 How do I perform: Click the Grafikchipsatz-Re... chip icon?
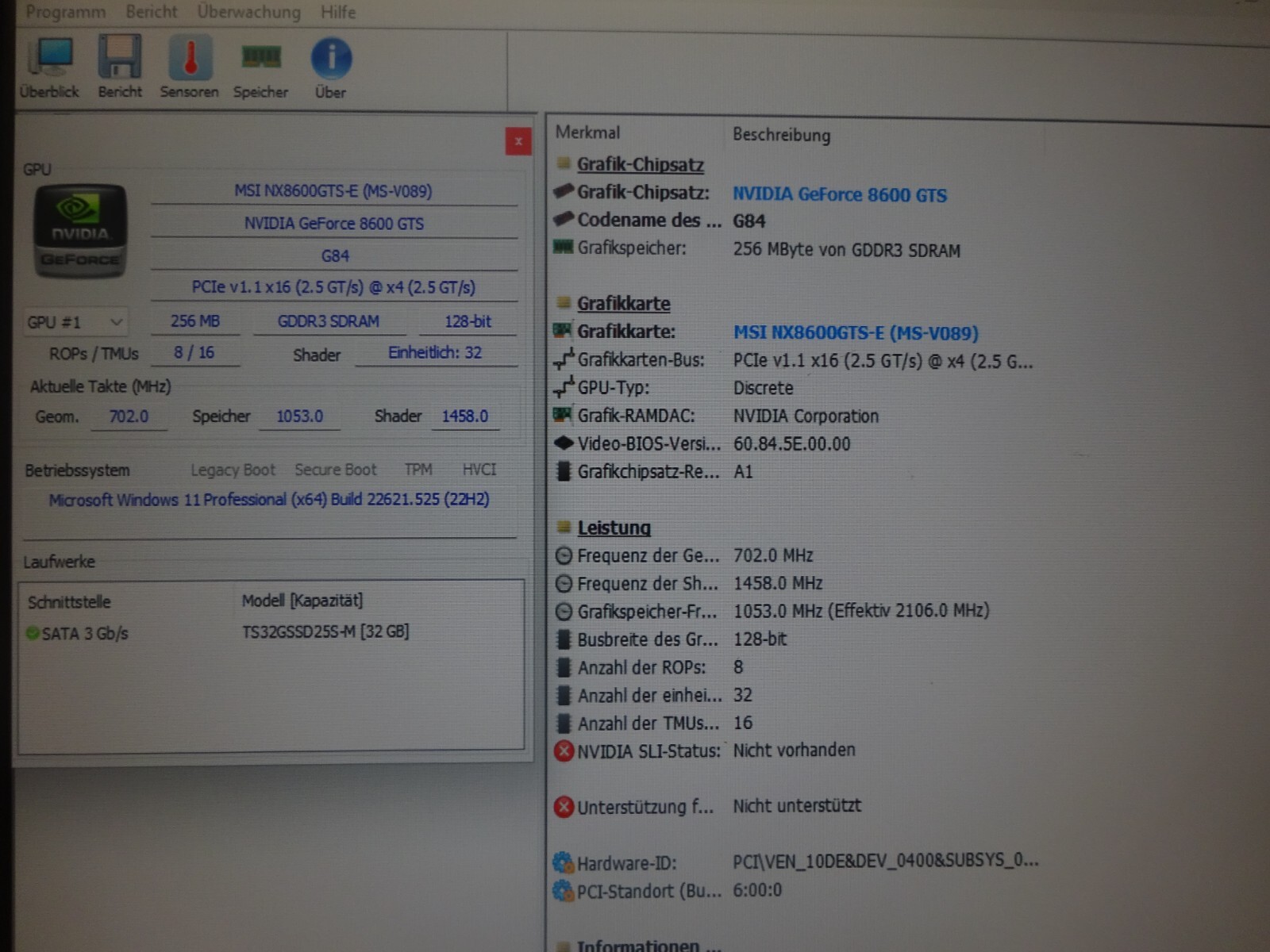click(x=564, y=471)
